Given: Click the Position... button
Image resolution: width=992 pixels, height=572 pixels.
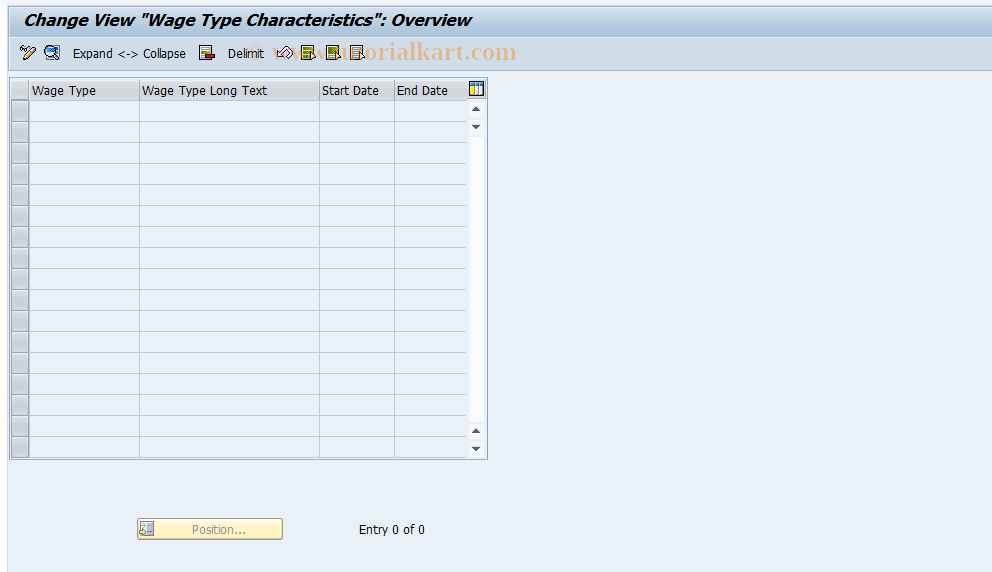Looking at the screenshot, I should 210,529.
